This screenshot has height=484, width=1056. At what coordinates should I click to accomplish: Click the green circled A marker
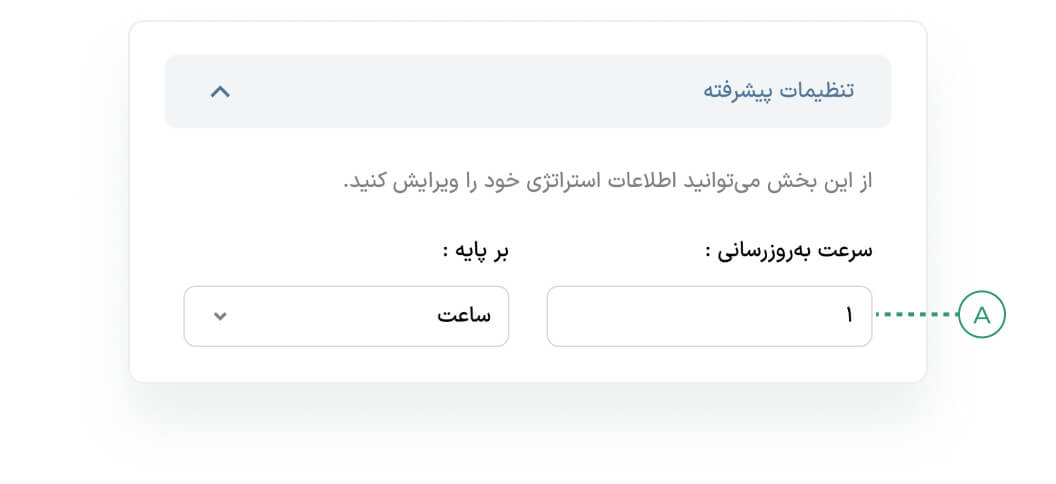click(x=981, y=316)
